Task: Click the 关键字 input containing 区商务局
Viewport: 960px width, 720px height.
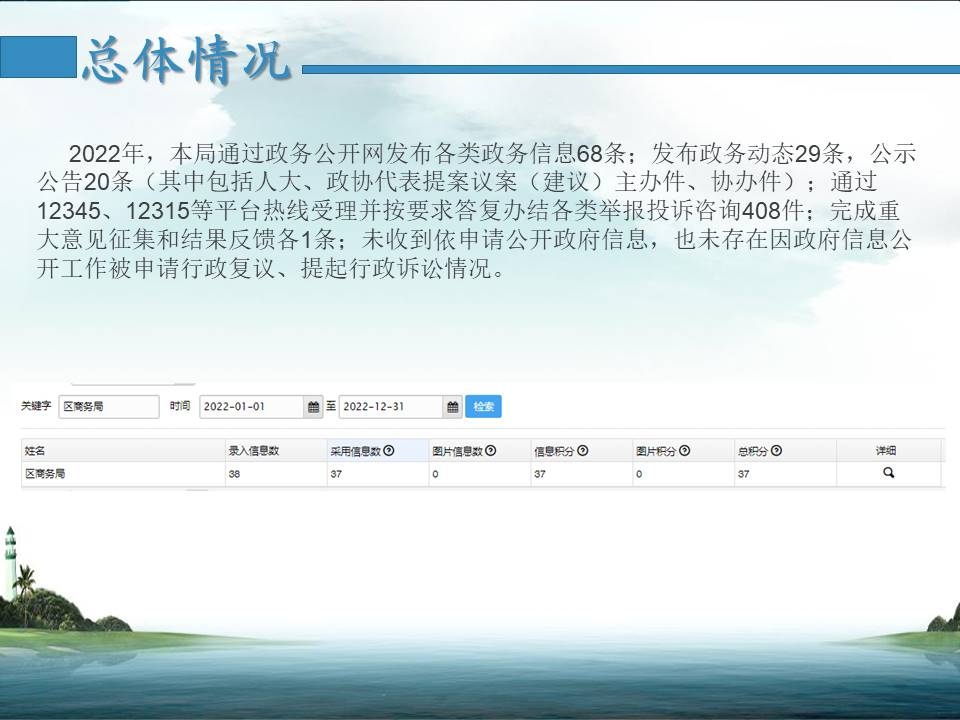Action: pos(108,407)
